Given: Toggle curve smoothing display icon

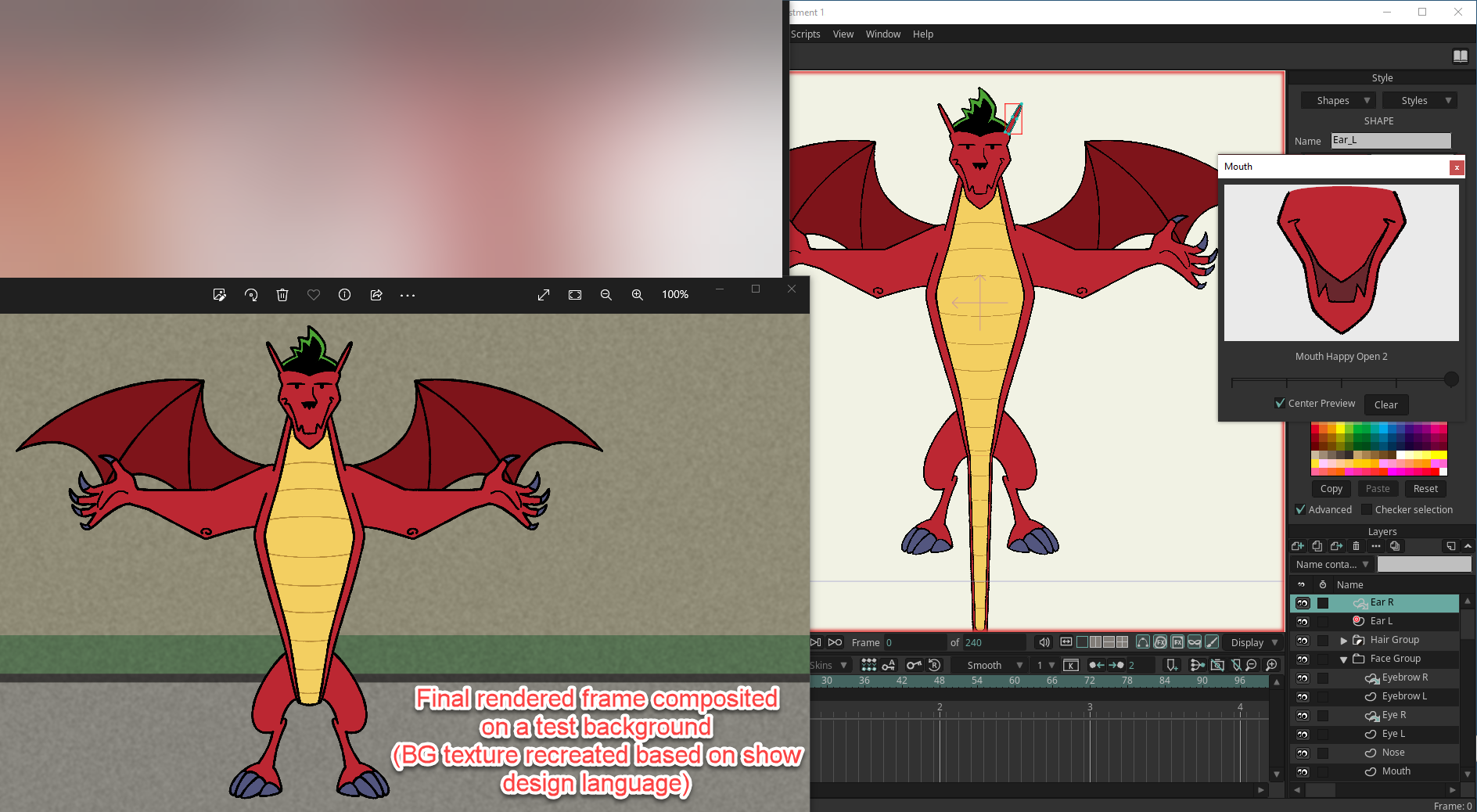Looking at the screenshot, I should coord(1143,642).
